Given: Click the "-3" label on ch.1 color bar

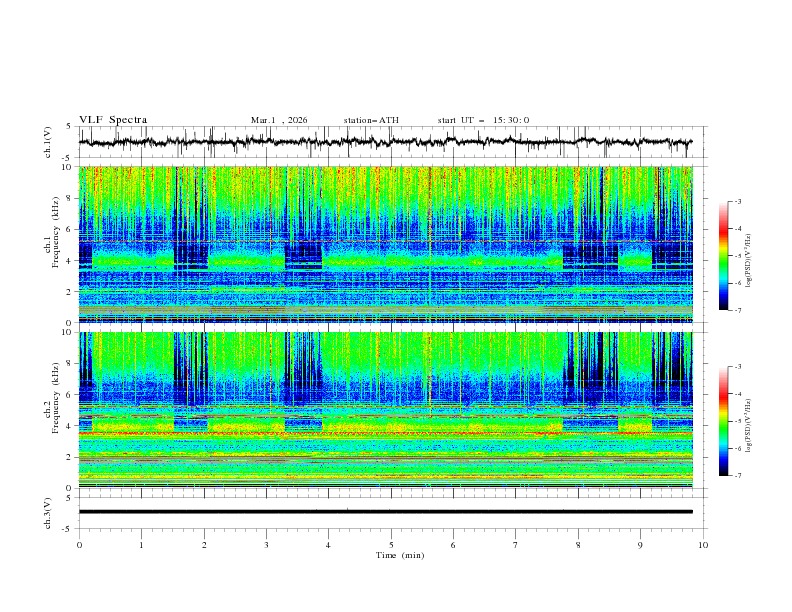Looking at the screenshot, I should (x=737, y=201).
